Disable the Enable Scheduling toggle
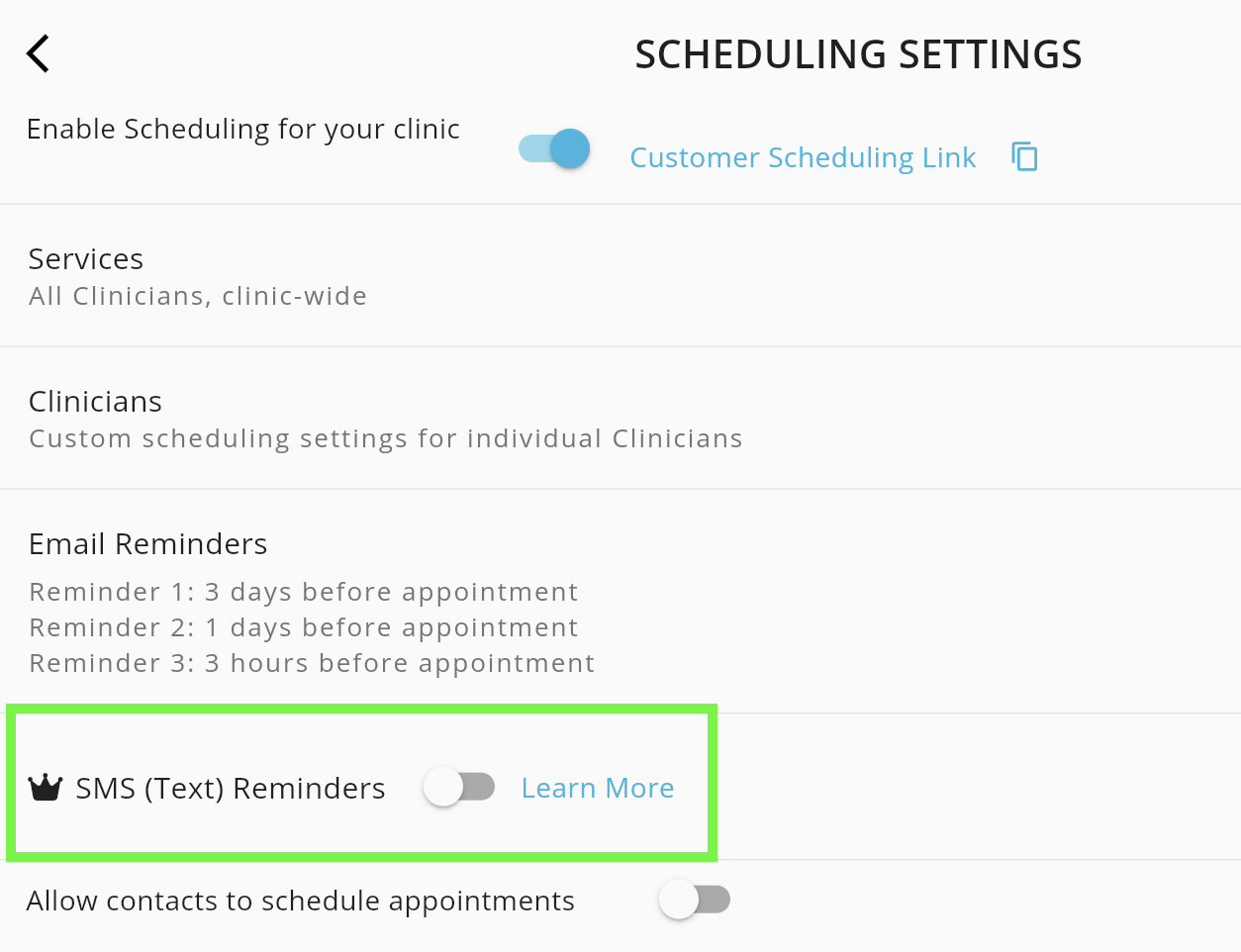This screenshot has width=1241, height=952. tap(555, 149)
